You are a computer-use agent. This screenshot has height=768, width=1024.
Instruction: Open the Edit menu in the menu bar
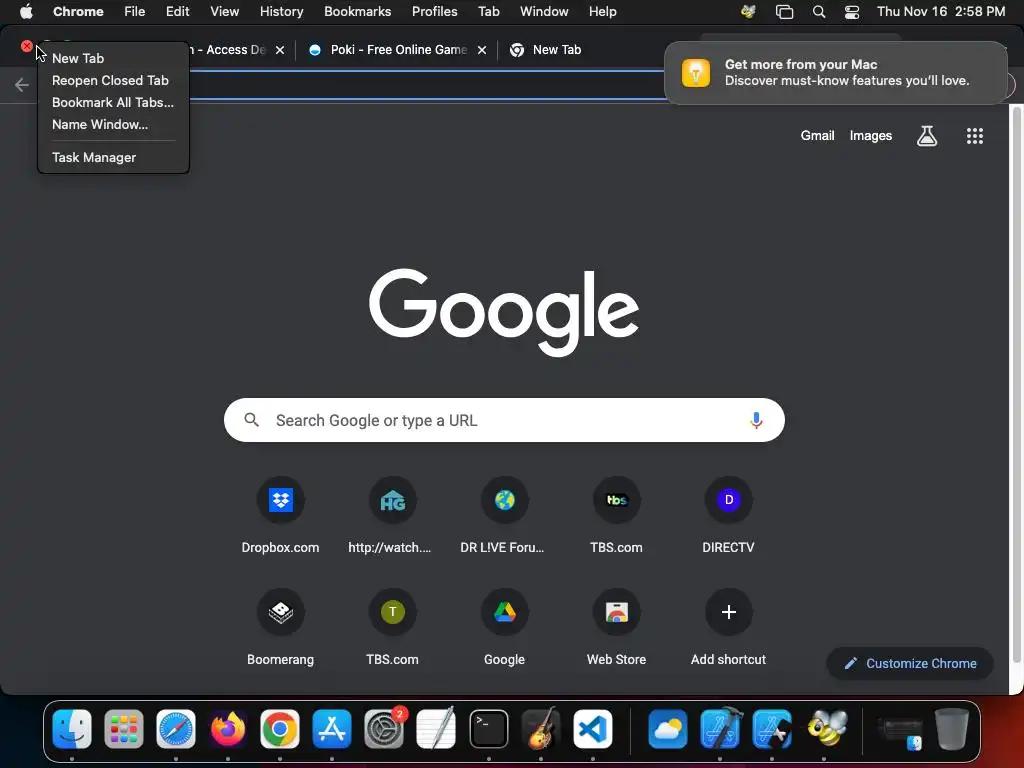coord(177,12)
